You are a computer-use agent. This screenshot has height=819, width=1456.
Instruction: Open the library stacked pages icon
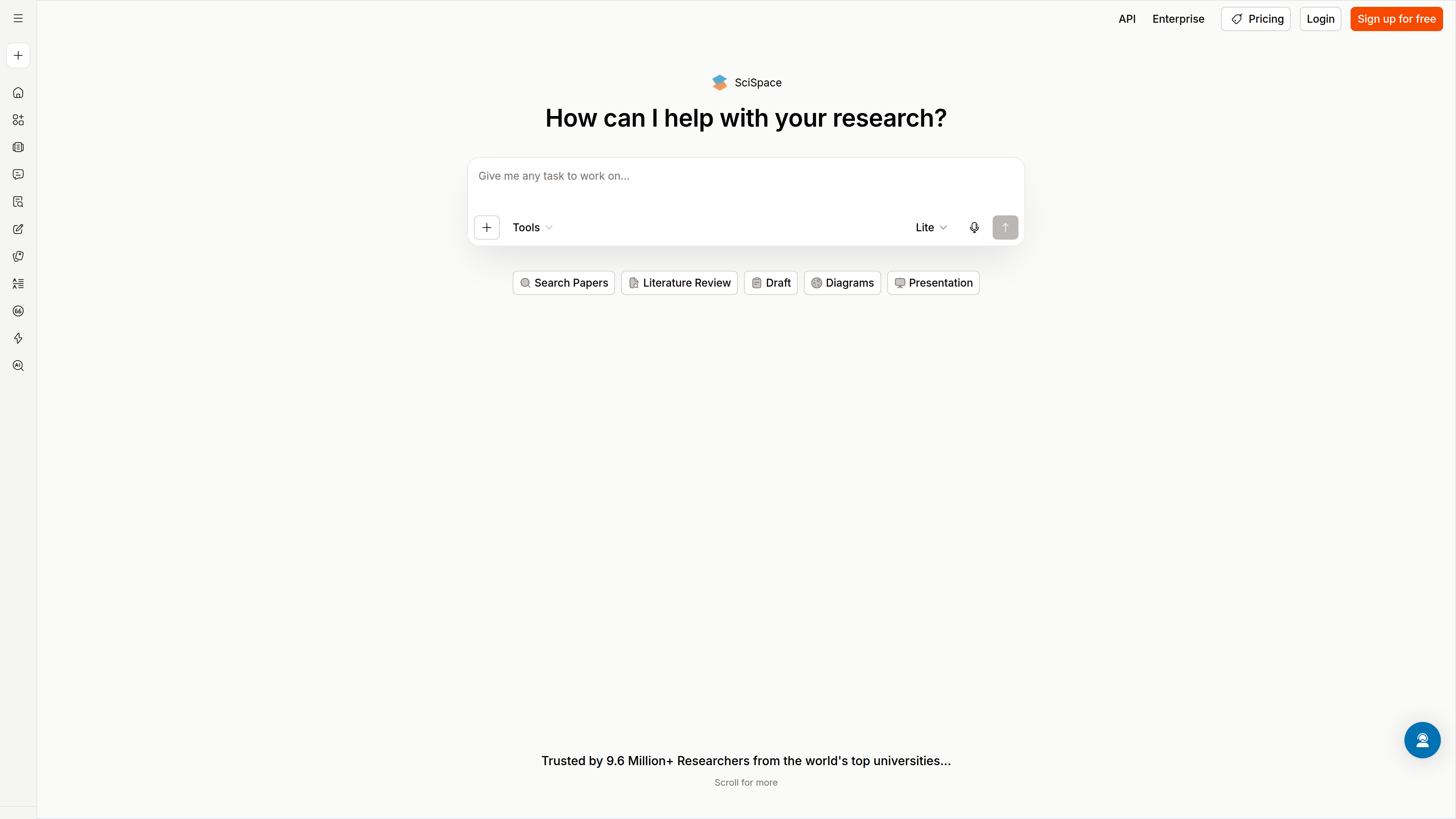[18, 147]
